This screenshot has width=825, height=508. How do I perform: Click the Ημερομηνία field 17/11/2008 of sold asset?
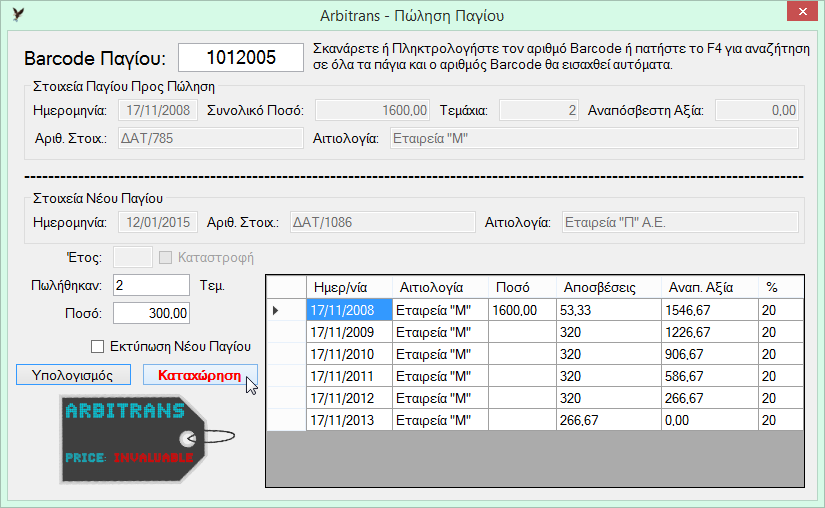click(x=158, y=110)
